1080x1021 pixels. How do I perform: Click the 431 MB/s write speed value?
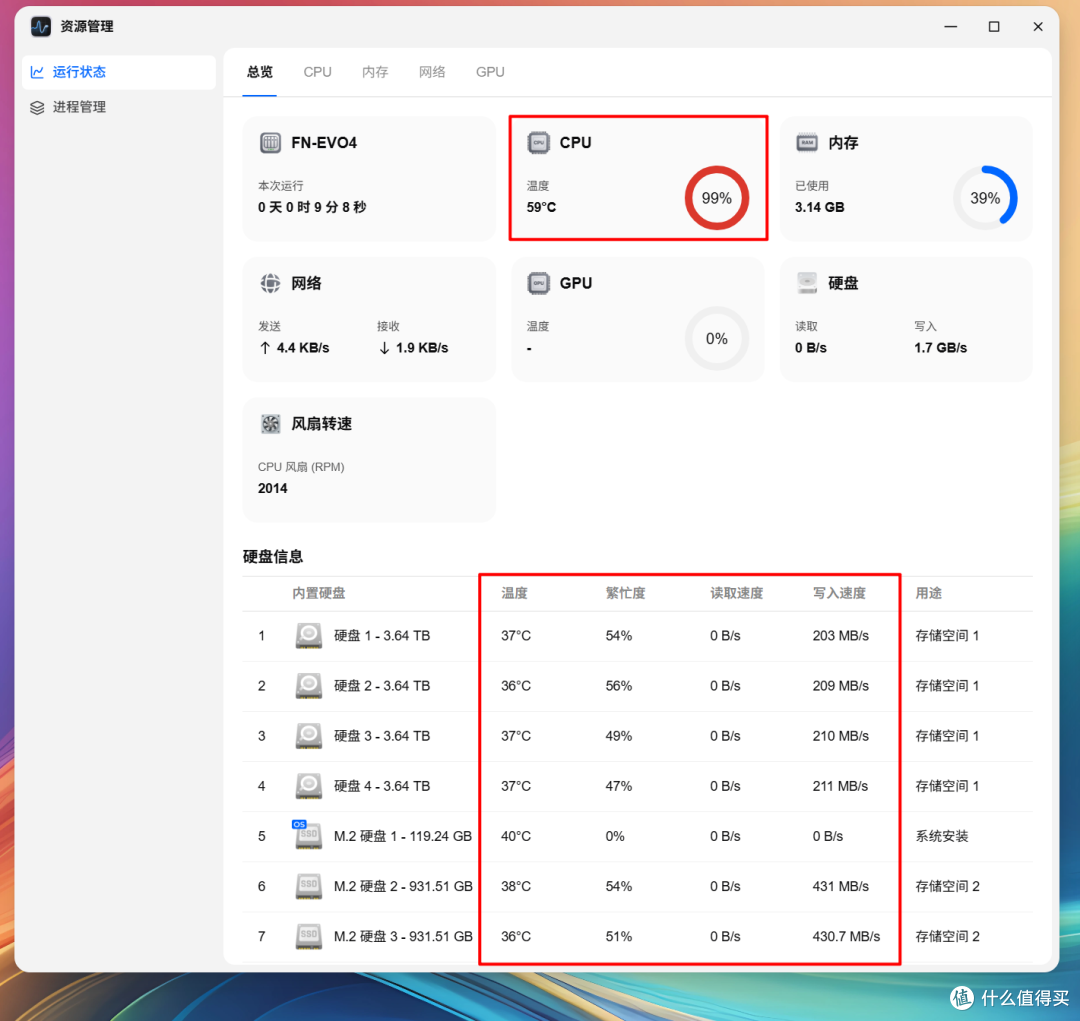(x=840, y=887)
